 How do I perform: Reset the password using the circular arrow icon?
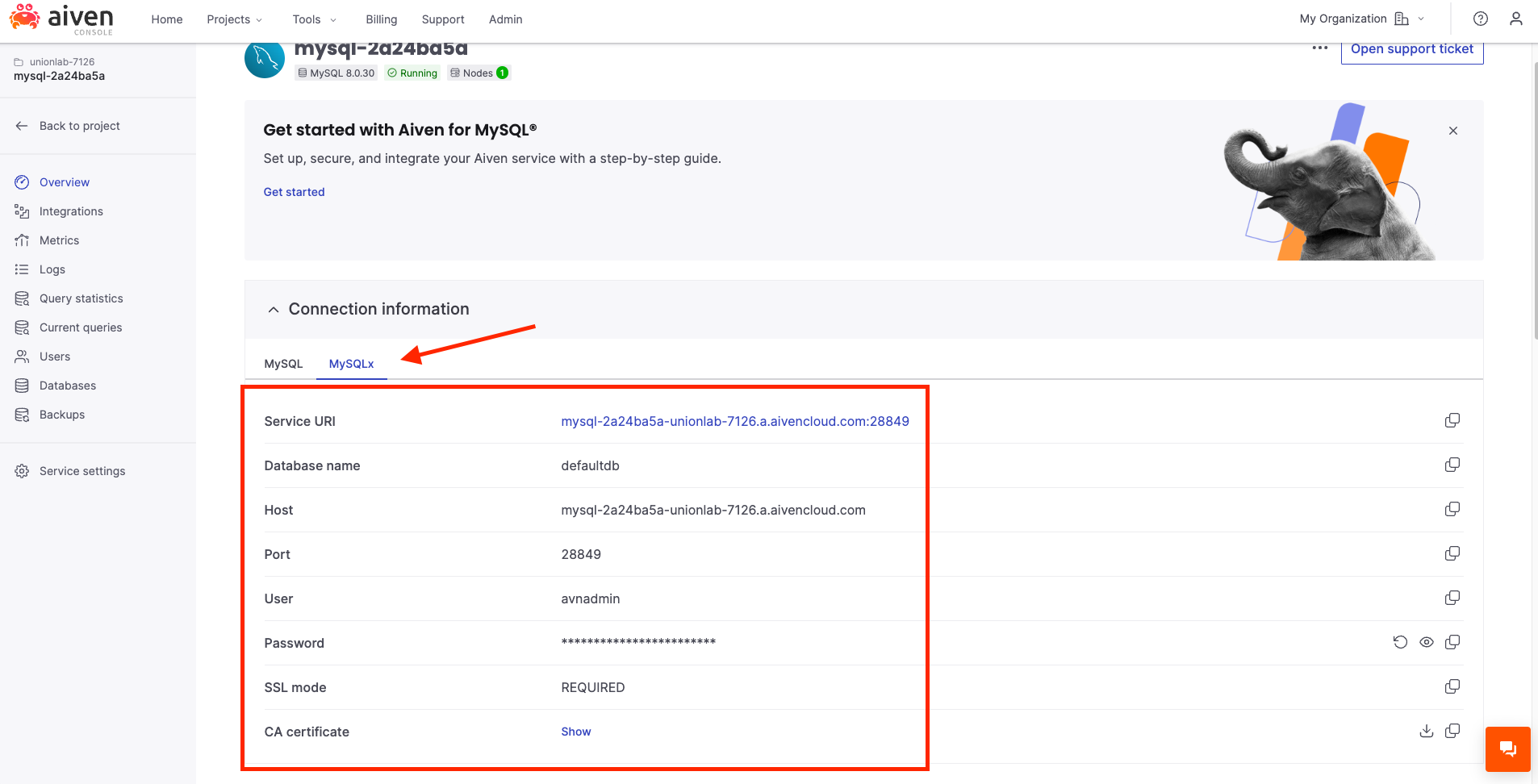1401,641
